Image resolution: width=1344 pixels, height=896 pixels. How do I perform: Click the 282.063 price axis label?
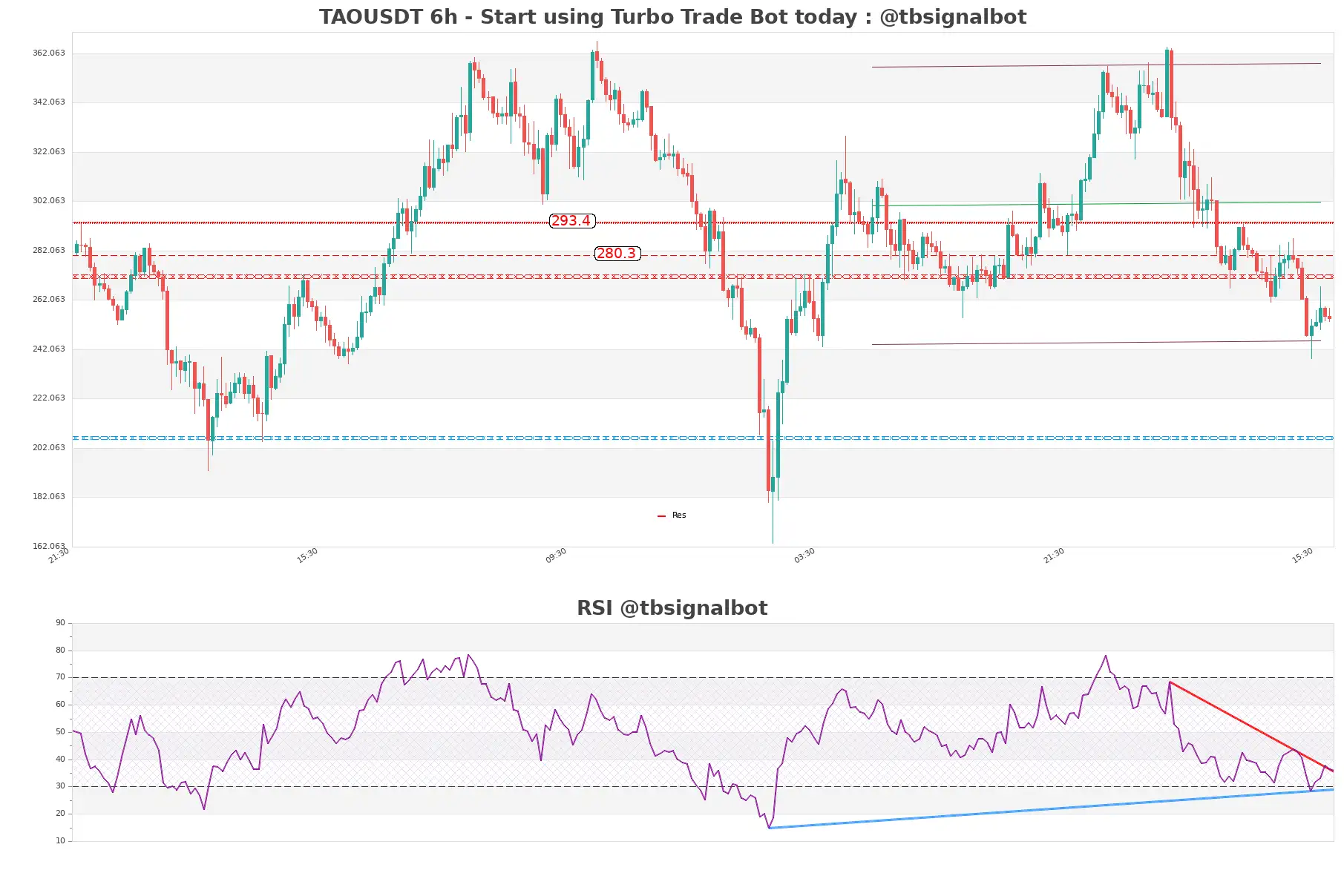coord(49,251)
